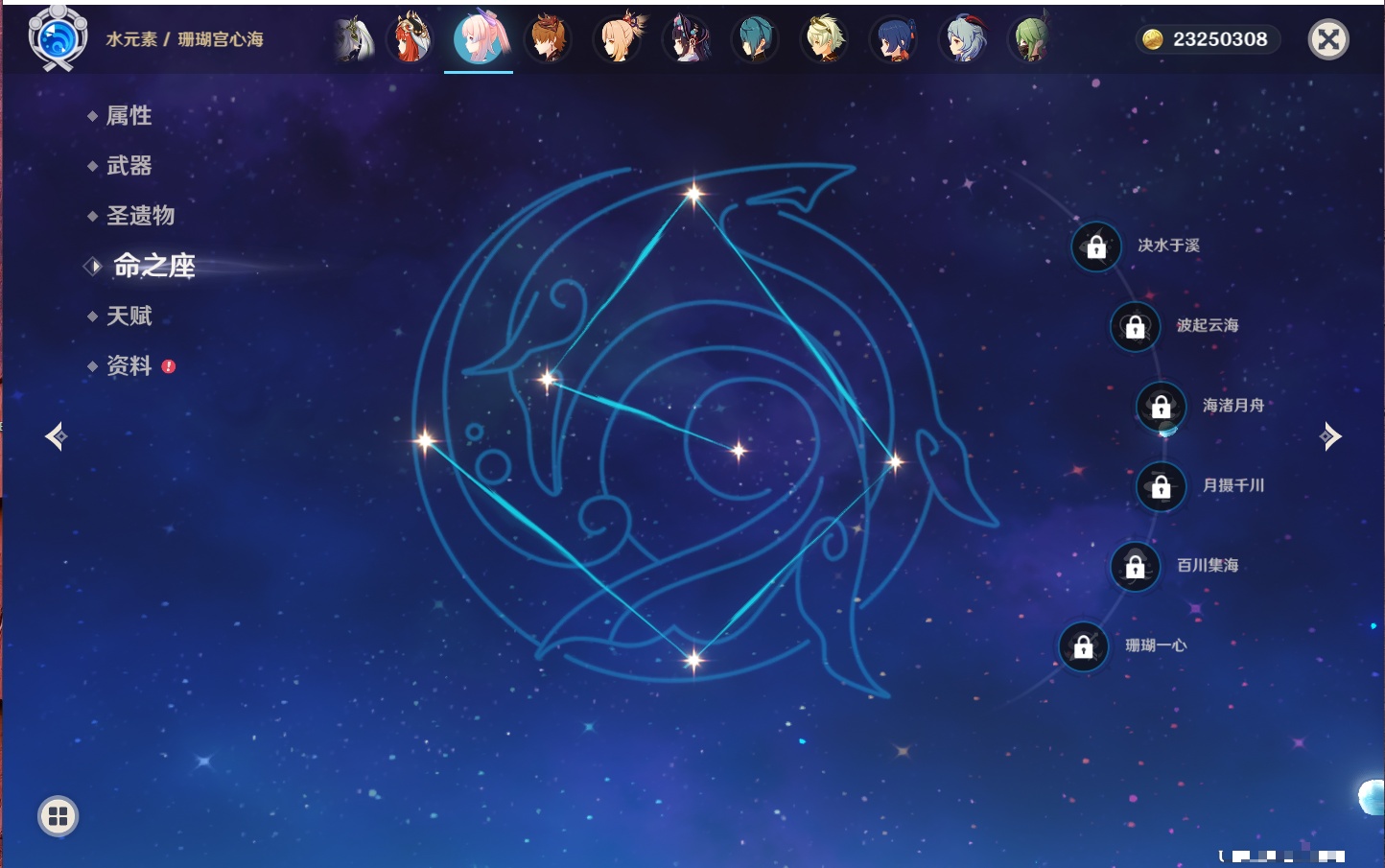This screenshot has width=1385, height=868.
Task: Go to the next character with right arrow
Action: pyautogui.click(x=1329, y=436)
